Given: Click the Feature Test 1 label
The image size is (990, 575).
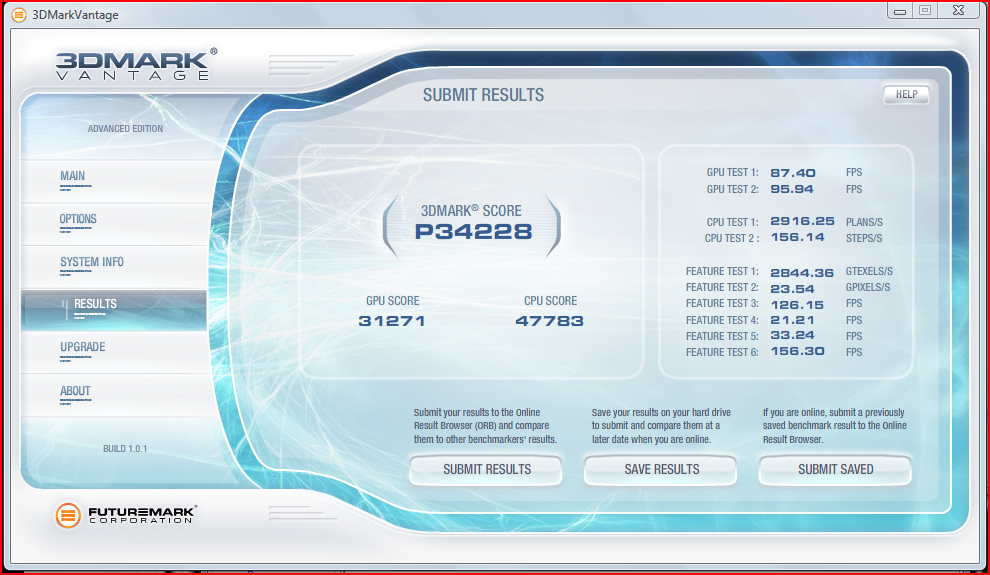Looking at the screenshot, I should [722, 271].
